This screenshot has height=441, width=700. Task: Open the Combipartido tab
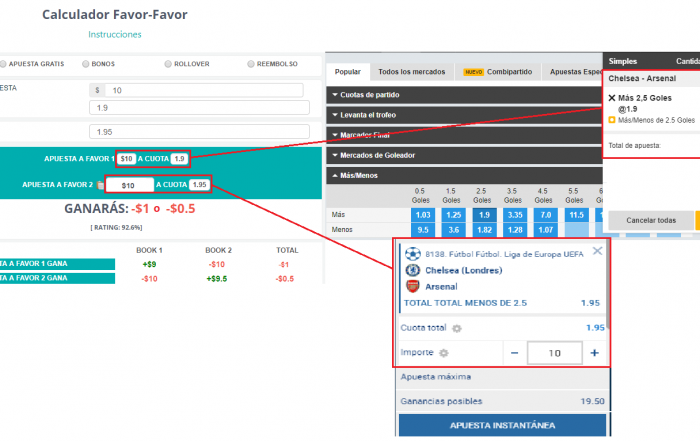coord(498,72)
